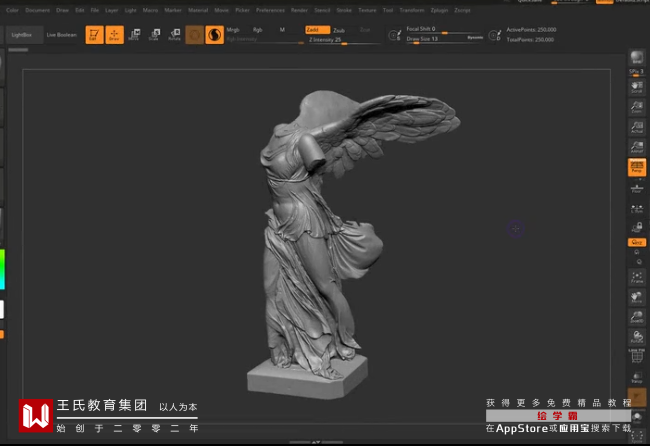Open the Stencil menu

(x=322, y=10)
